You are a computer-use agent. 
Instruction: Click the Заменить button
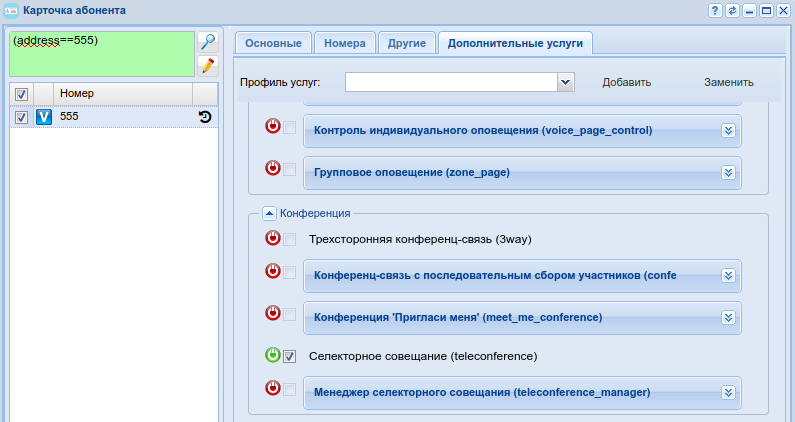click(x=729, y=82)
